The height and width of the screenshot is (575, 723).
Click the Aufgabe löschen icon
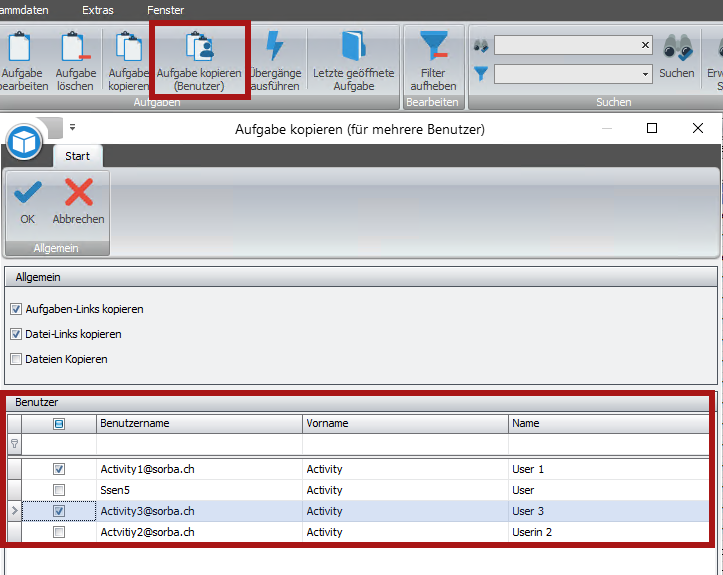click(76, 46)
